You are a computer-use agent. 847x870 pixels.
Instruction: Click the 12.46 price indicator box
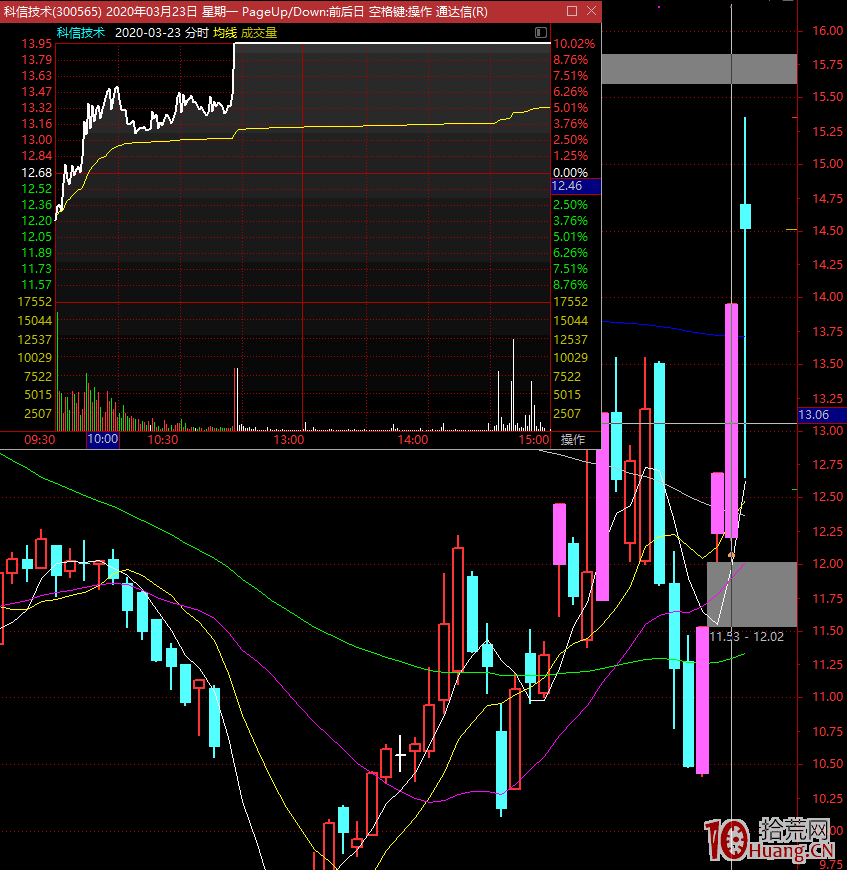(x=576, y=186)
